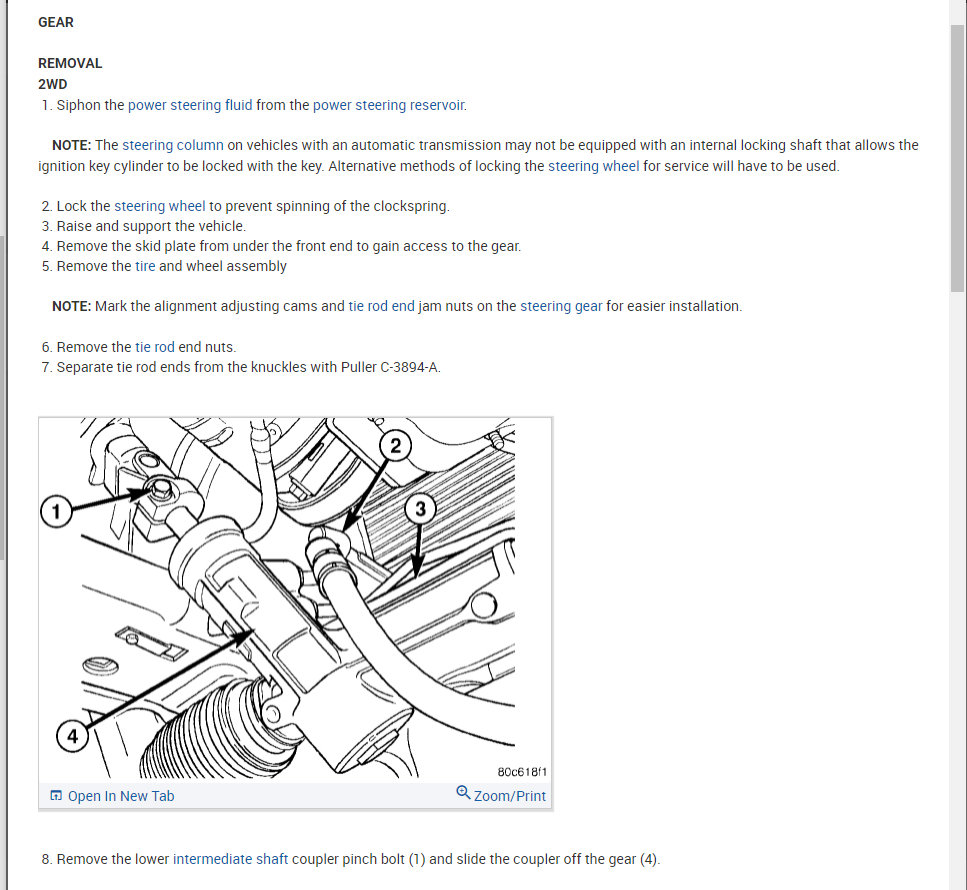967x890 pixels.
Task: Click callout number 4 in the diagram
Action: point(72,736)
